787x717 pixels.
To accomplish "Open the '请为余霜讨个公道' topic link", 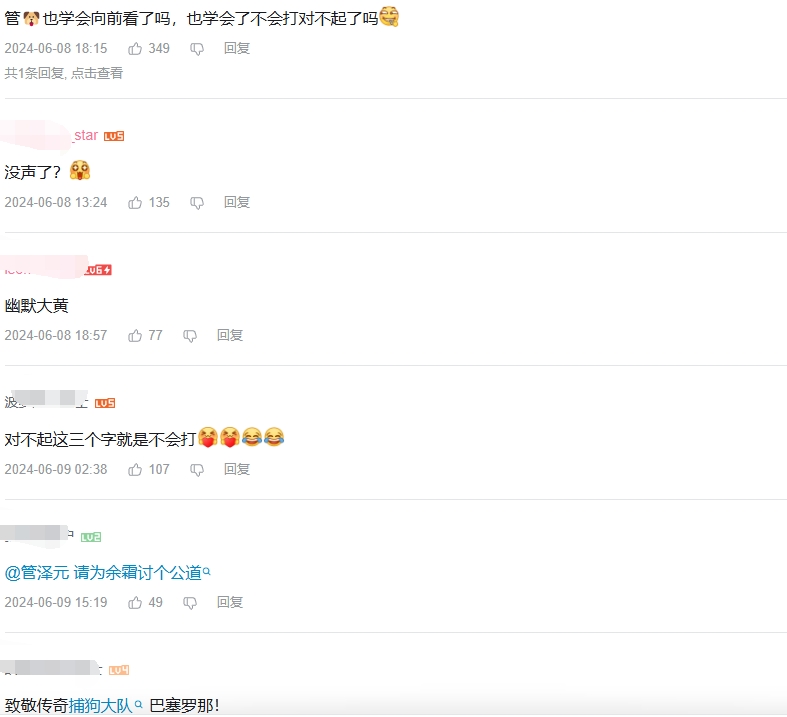I will click(142, 572).
